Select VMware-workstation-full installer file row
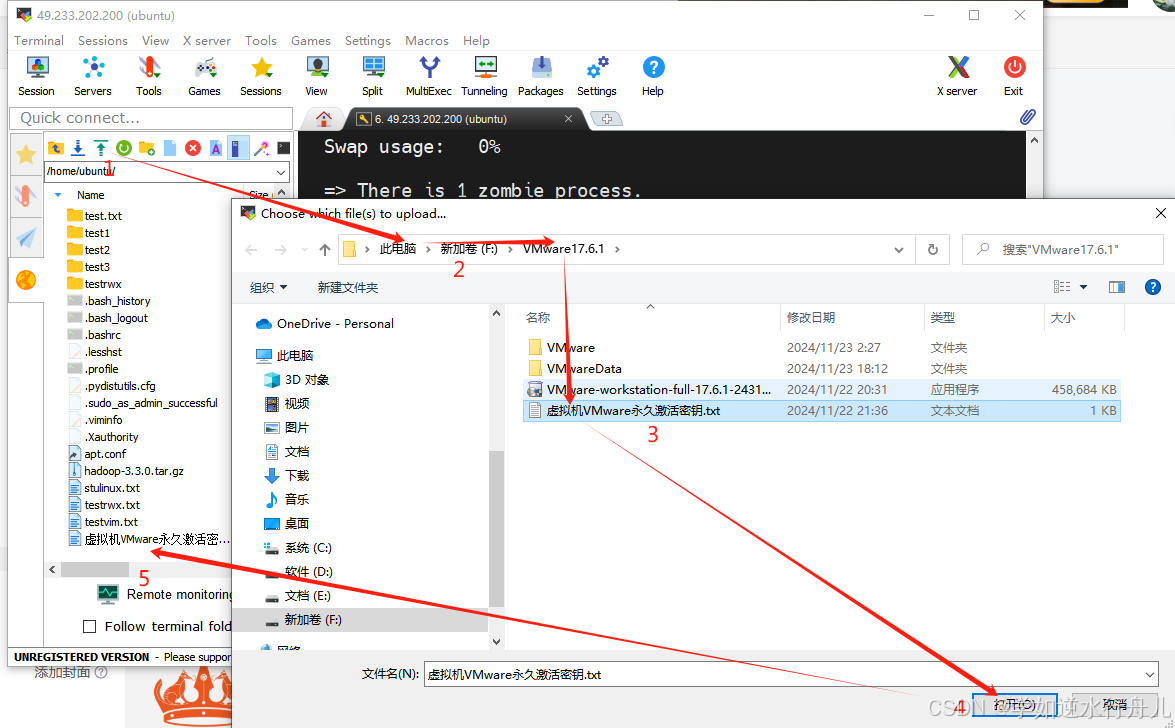Viewport: 1175px width, 728px height. coord(821,389)
